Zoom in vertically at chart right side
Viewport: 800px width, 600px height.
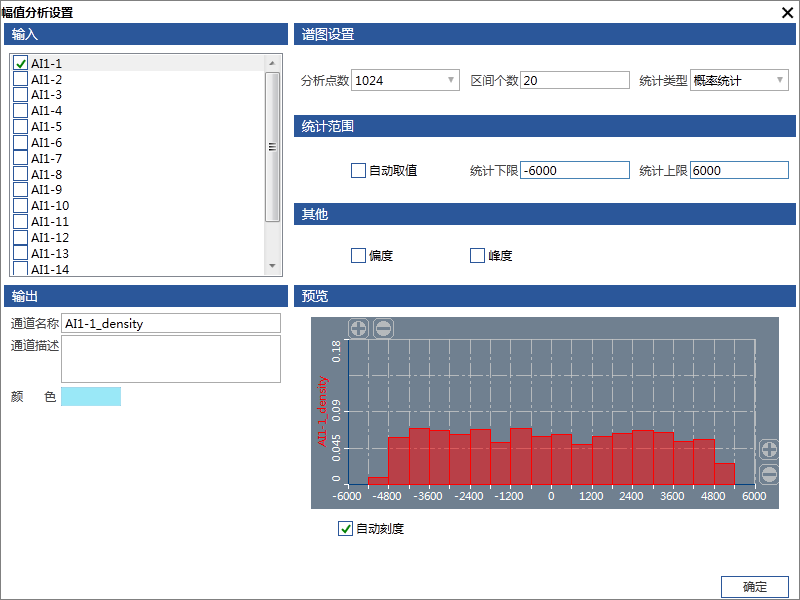point(769,449)
